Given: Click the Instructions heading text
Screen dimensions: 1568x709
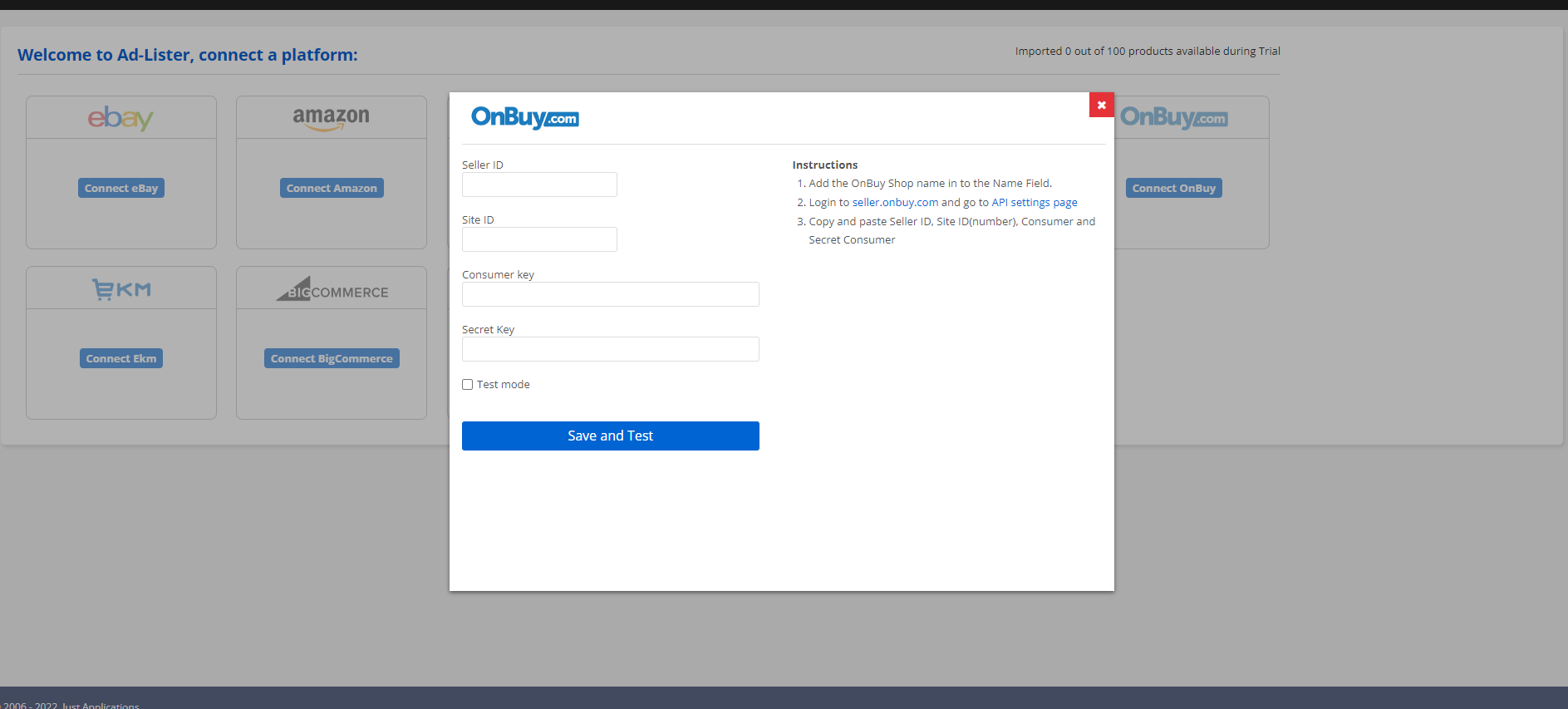Looking at the screenshot, I should click(x=825, y=165).
